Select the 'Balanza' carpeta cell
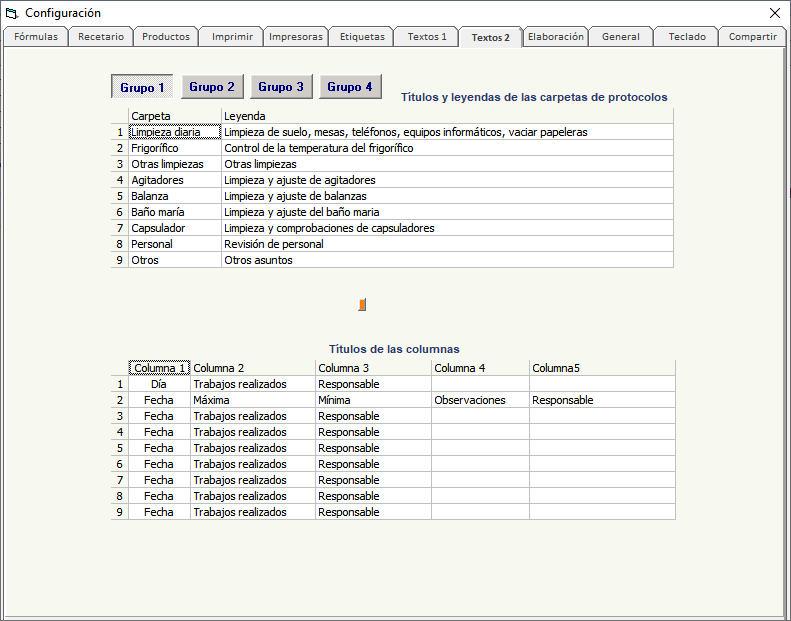Viewport: 791px width, 621px height. click(175, 196)
